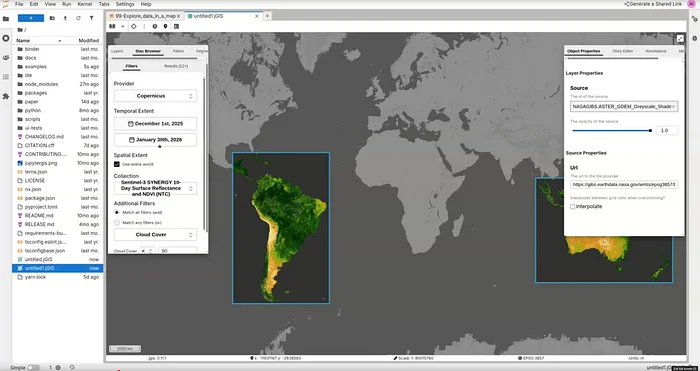Open the Settings menu

(125, 4)
